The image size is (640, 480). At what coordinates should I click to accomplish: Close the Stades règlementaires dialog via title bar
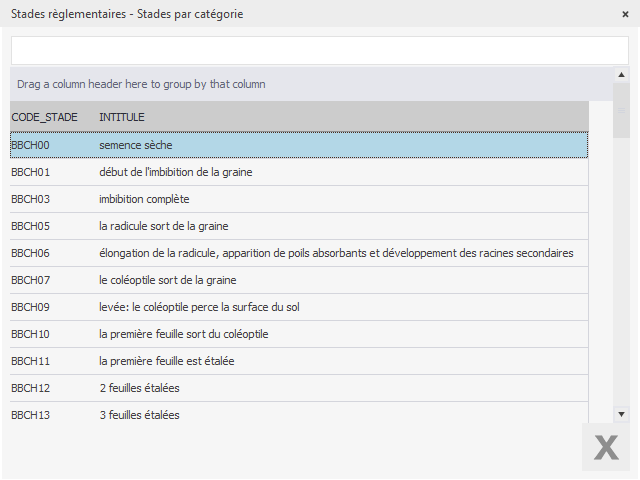click(625, 14)
